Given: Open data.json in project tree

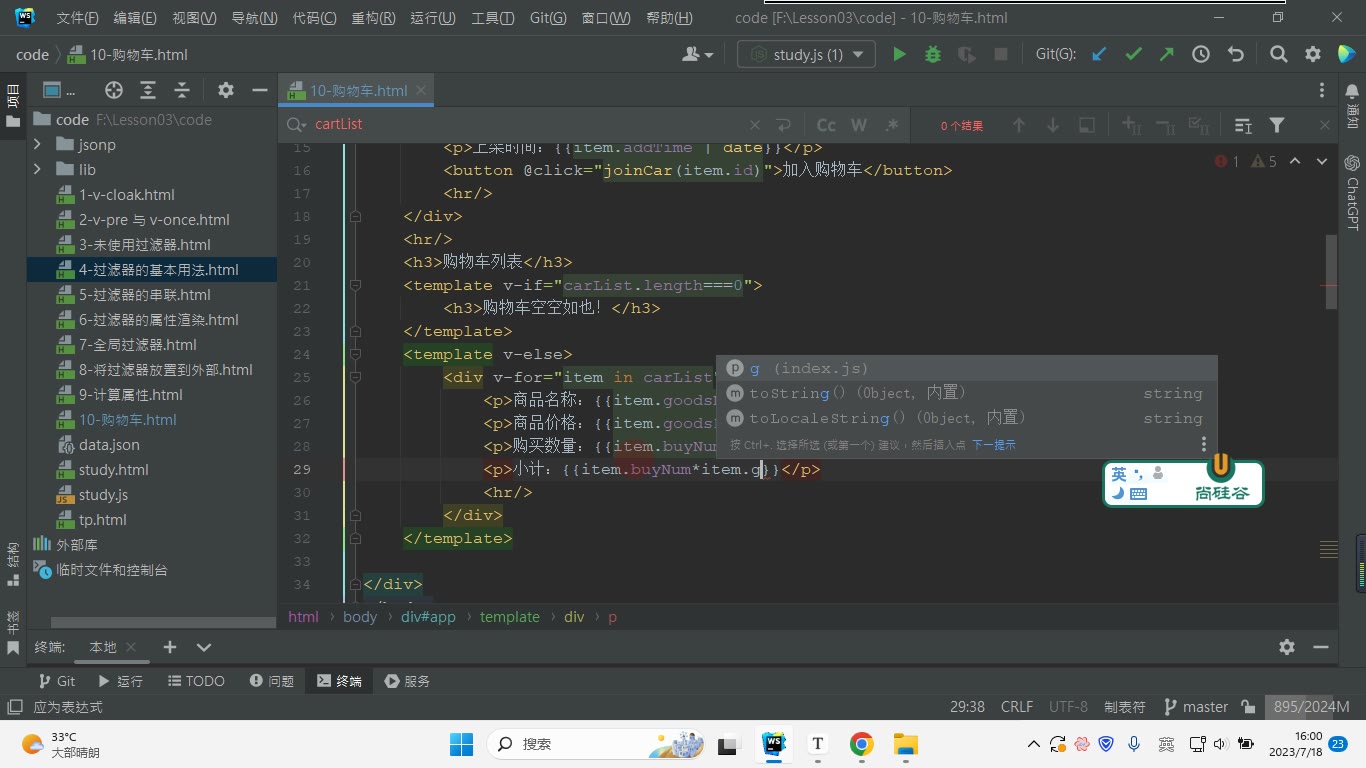Looking at the screenshot, I should [109, 445].
